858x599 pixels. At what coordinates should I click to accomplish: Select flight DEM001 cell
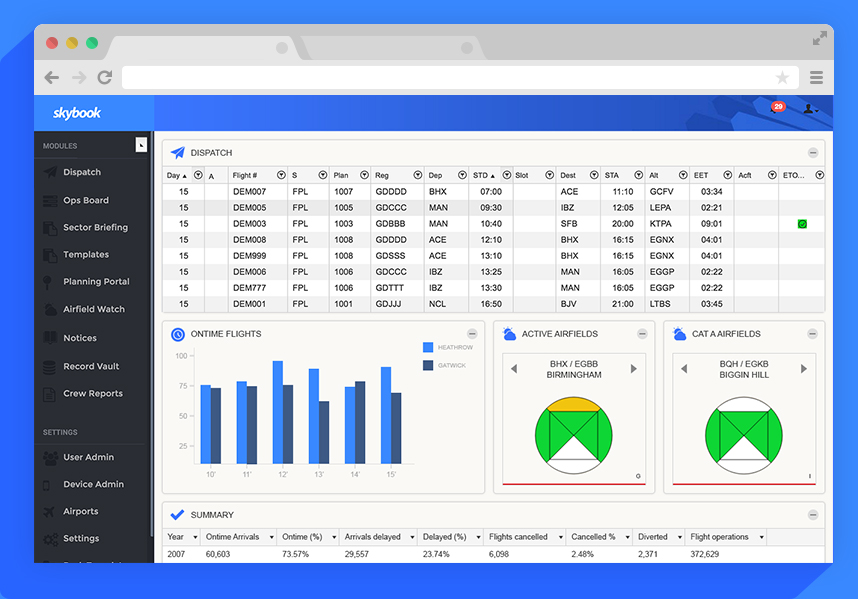[250, 304]
